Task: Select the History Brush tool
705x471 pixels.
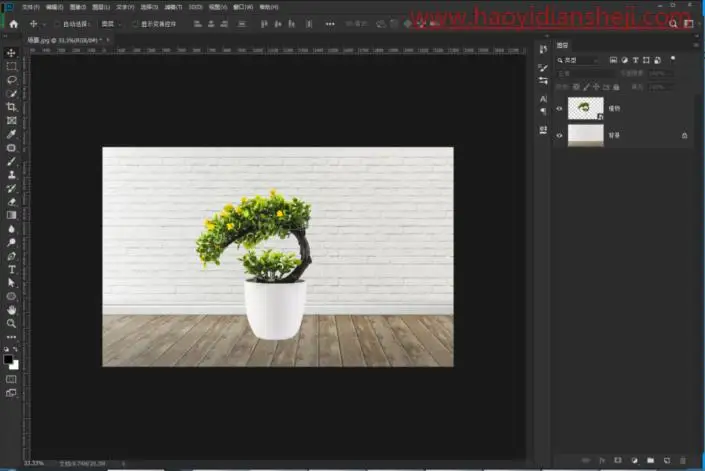Action: (x=11, y=188)
